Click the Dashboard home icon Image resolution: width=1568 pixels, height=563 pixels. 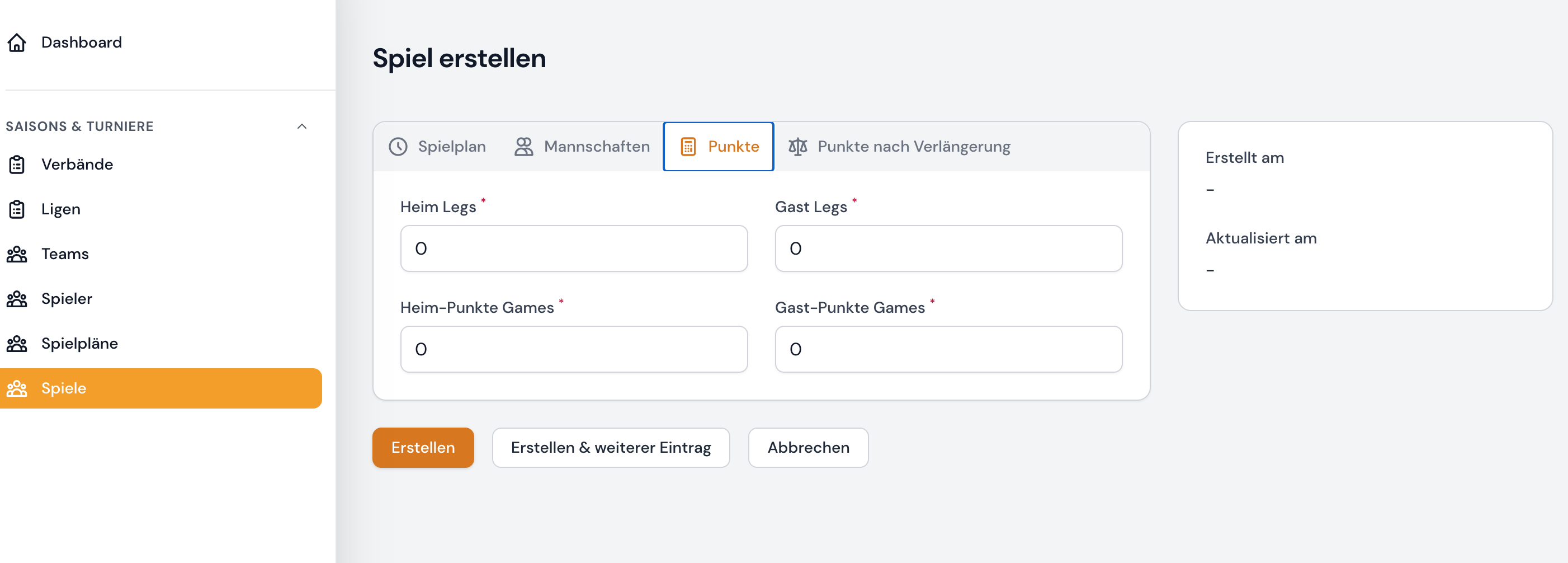click(x=17, y=42)
